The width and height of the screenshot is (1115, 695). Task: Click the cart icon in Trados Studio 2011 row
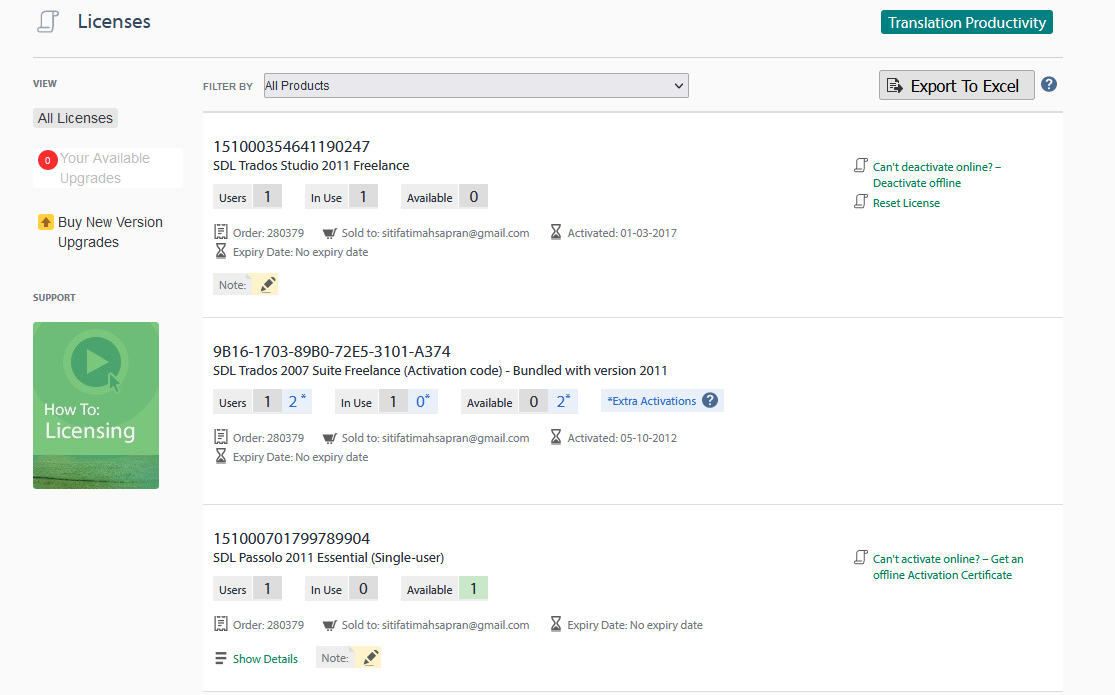329,233
